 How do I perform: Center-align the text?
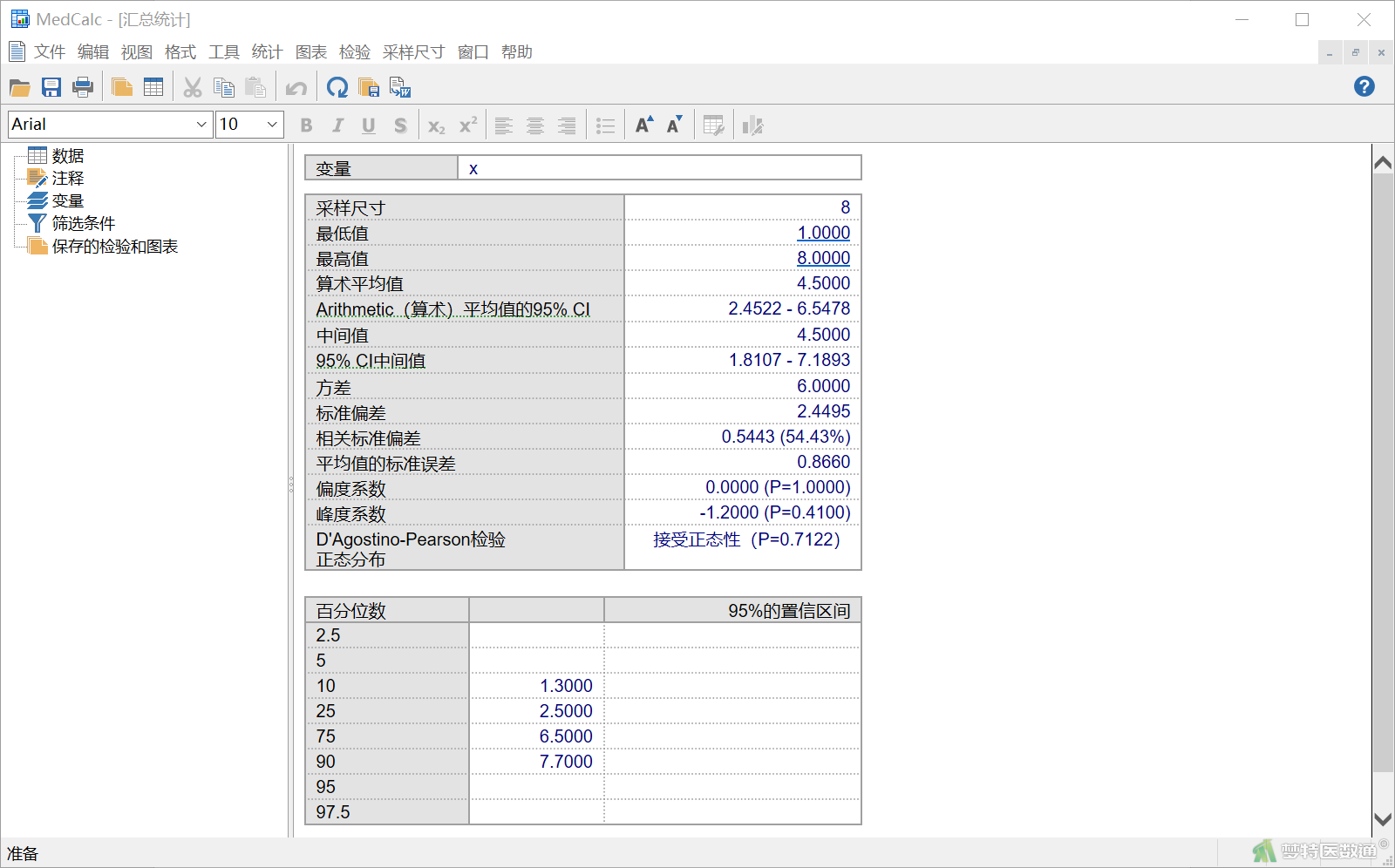535,125
